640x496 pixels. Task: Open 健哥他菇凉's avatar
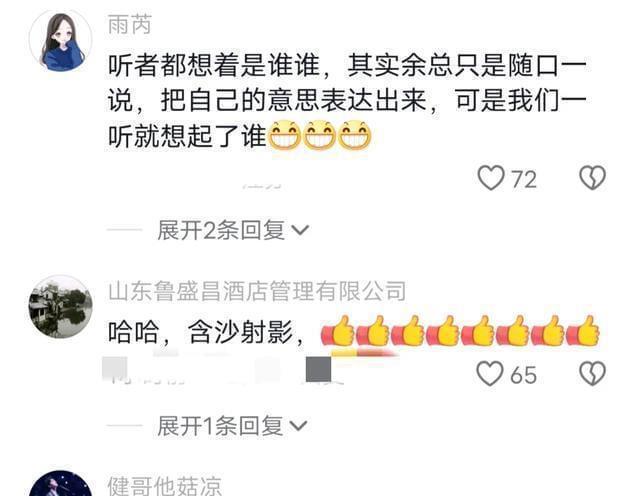coord(61,484)
